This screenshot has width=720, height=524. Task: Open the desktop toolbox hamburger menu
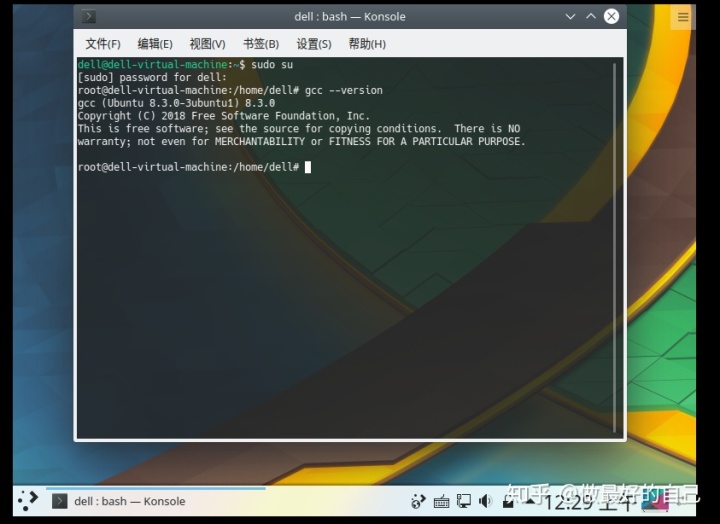(683, 17)
